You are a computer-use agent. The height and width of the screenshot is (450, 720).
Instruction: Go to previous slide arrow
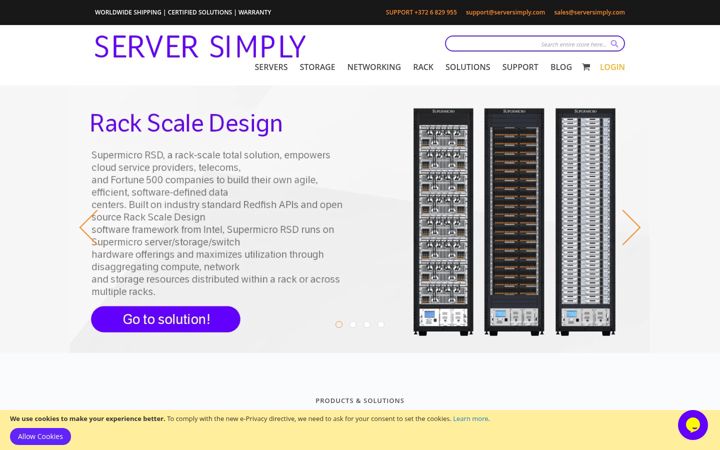(88, 227)
